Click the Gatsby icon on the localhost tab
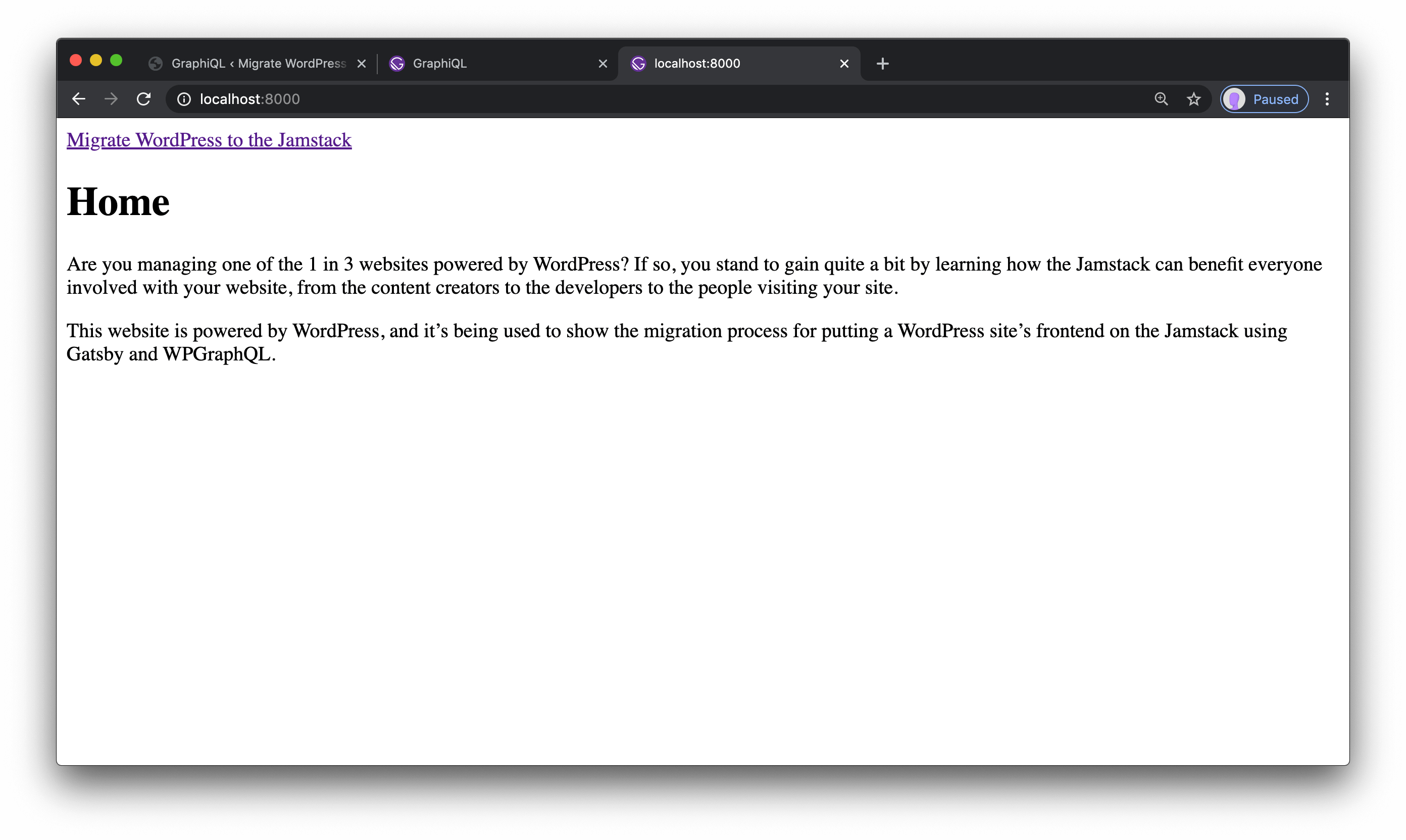The height and width of the screenshot is (840, 1406). tap(639, 64)
